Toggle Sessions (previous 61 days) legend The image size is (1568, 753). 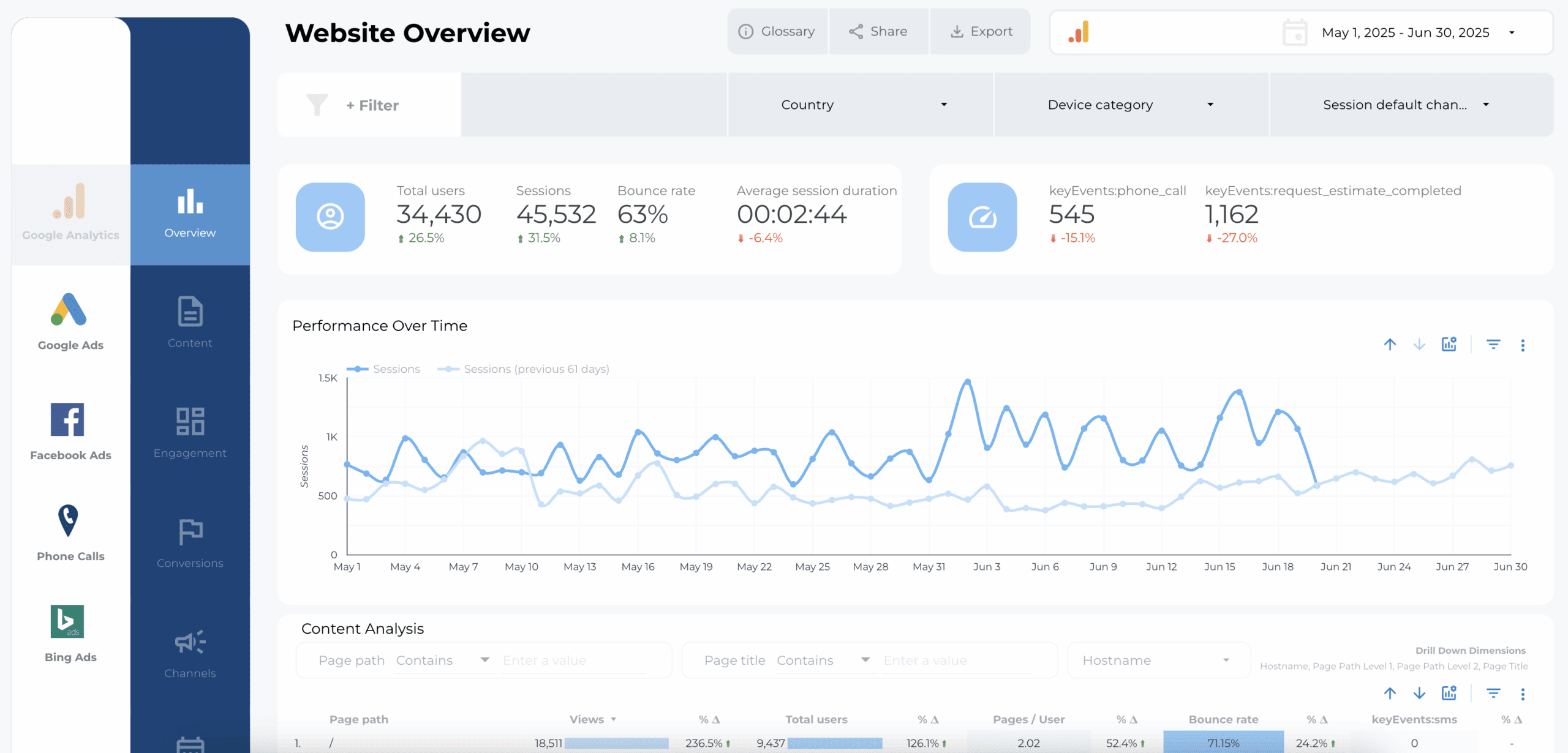[x=524, y=369]
